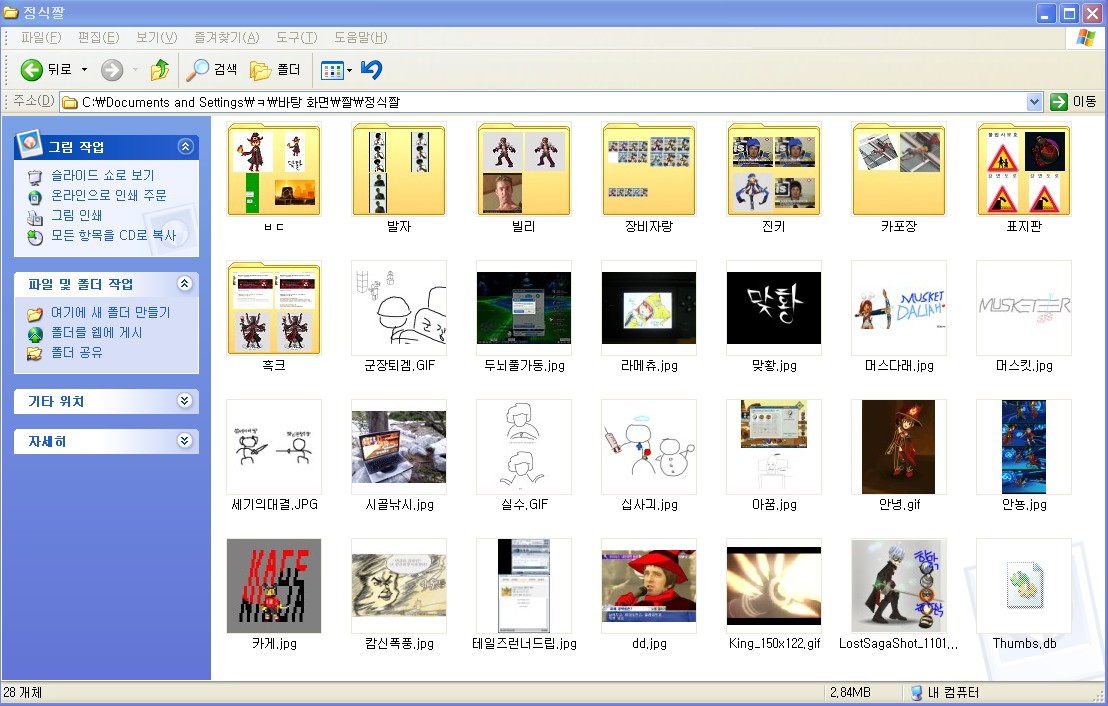Click the 슬라이드 쇼로 보기 icon
Viewport: 1108px width, 706px height.
tap(35, 176)
